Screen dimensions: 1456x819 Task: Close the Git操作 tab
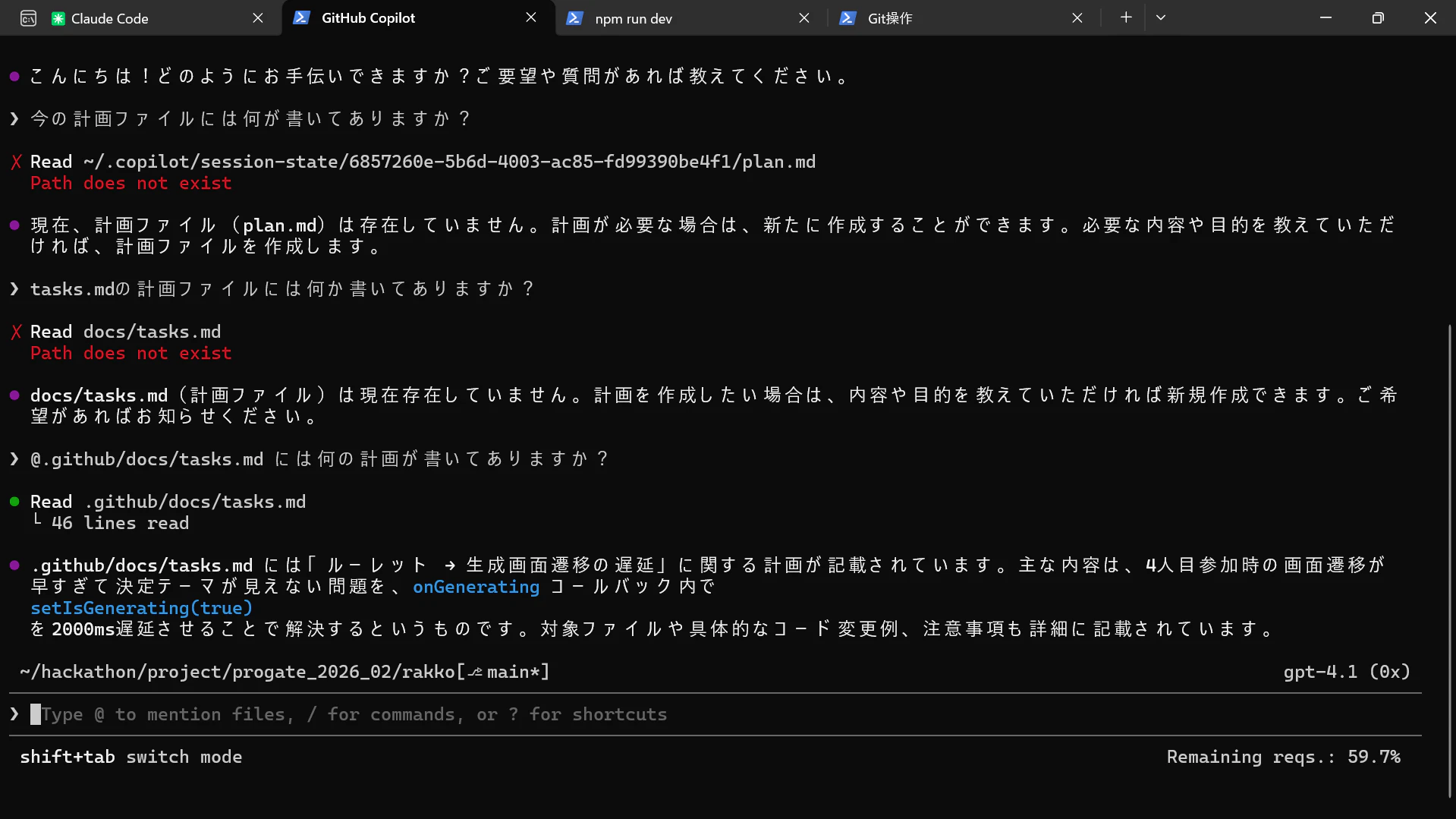coord(1077,18)
